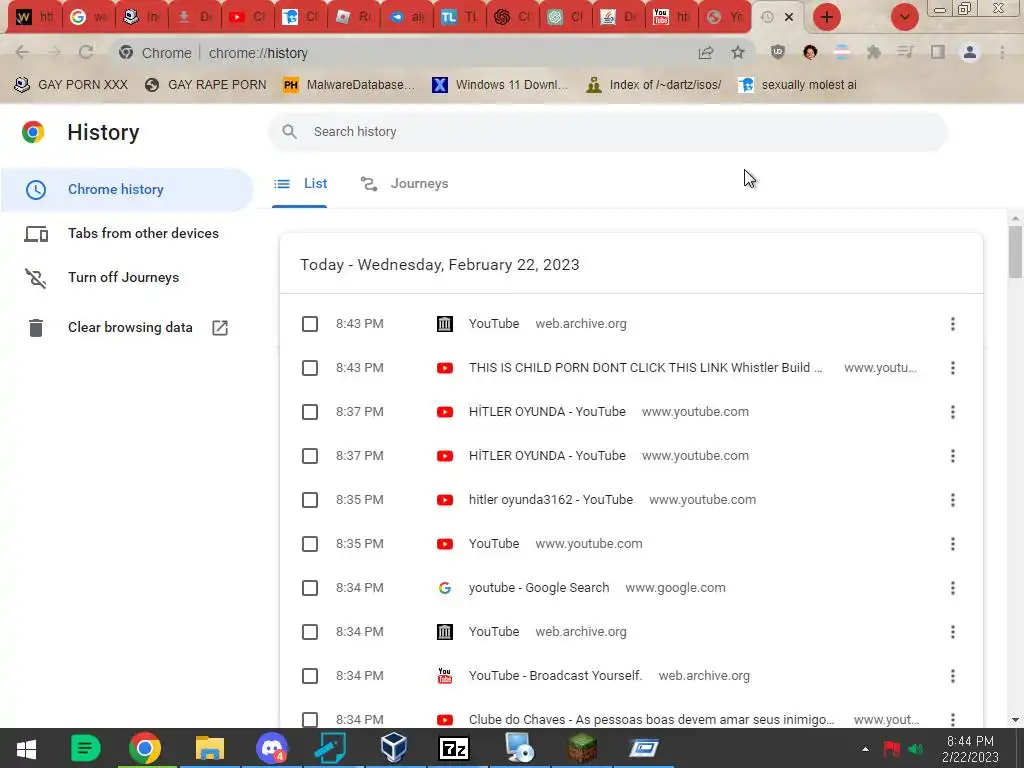Open the tab search dropdown arrow
Screen dimensions: 1024x768
pos(904,17)
